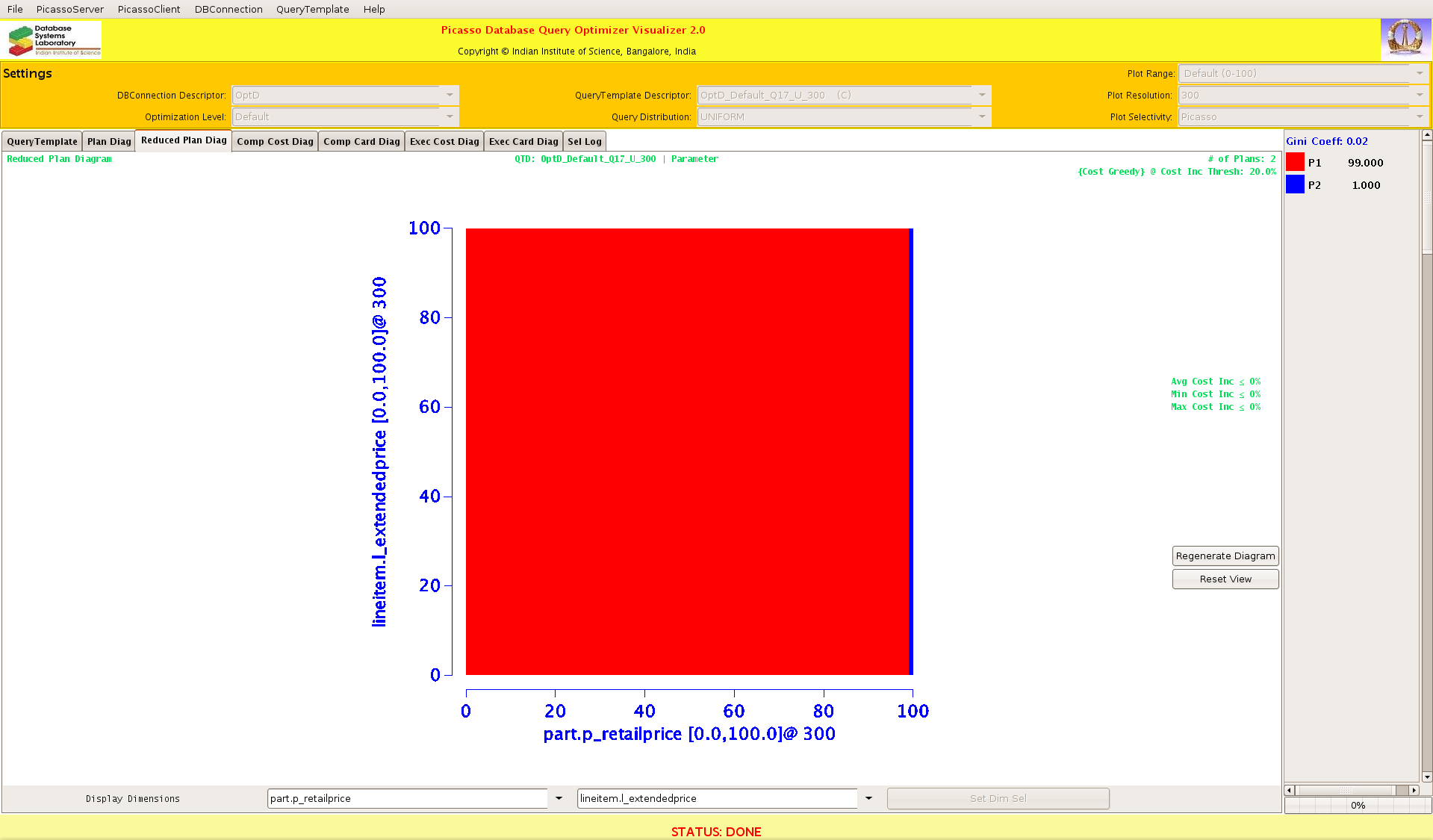Click the blue P2 strip in diagram
Viewport: 1433px width, 840px height.
911,451
